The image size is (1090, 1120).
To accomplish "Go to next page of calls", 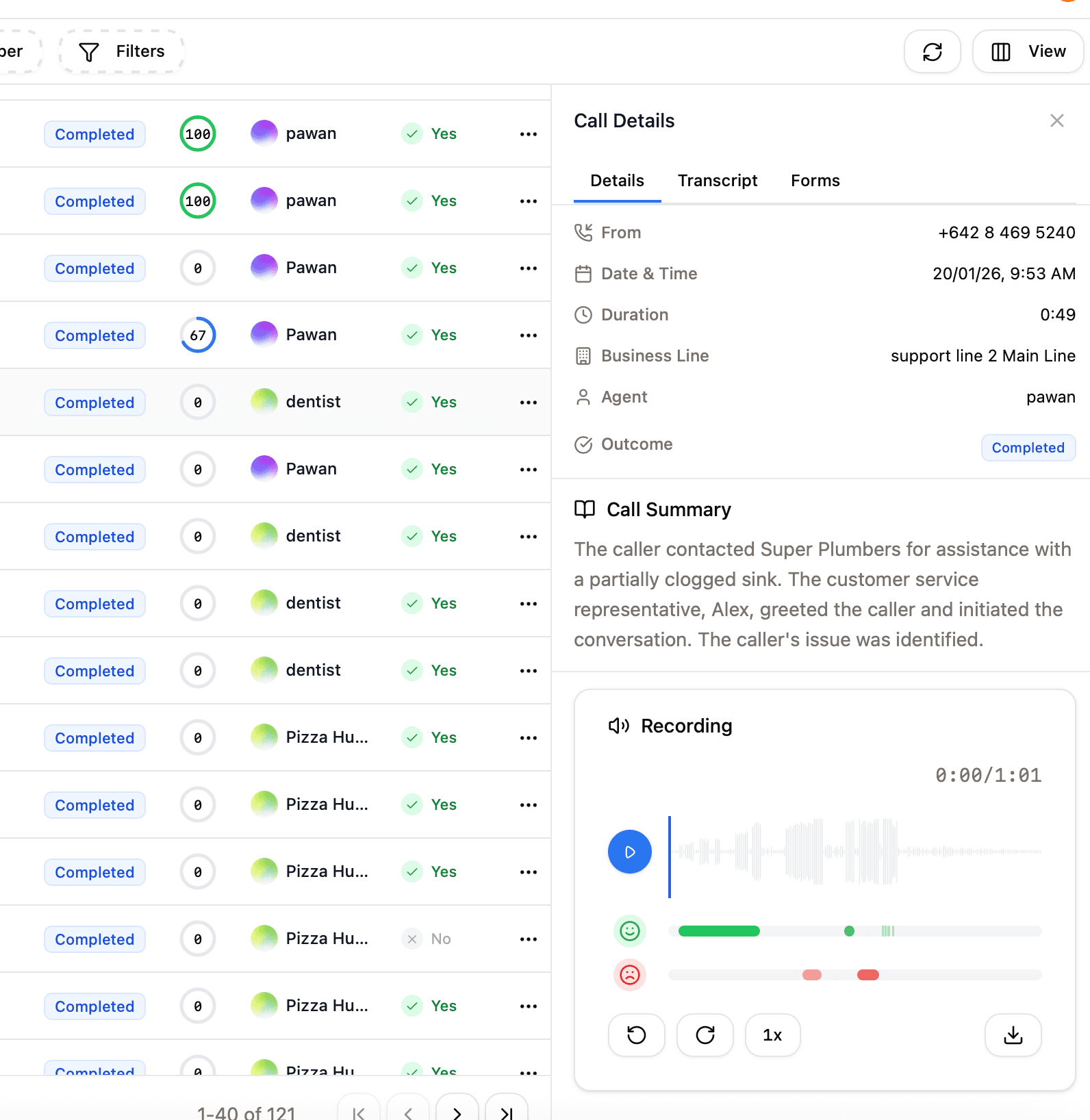I will pyautogui.click(x=457, y=1113).
